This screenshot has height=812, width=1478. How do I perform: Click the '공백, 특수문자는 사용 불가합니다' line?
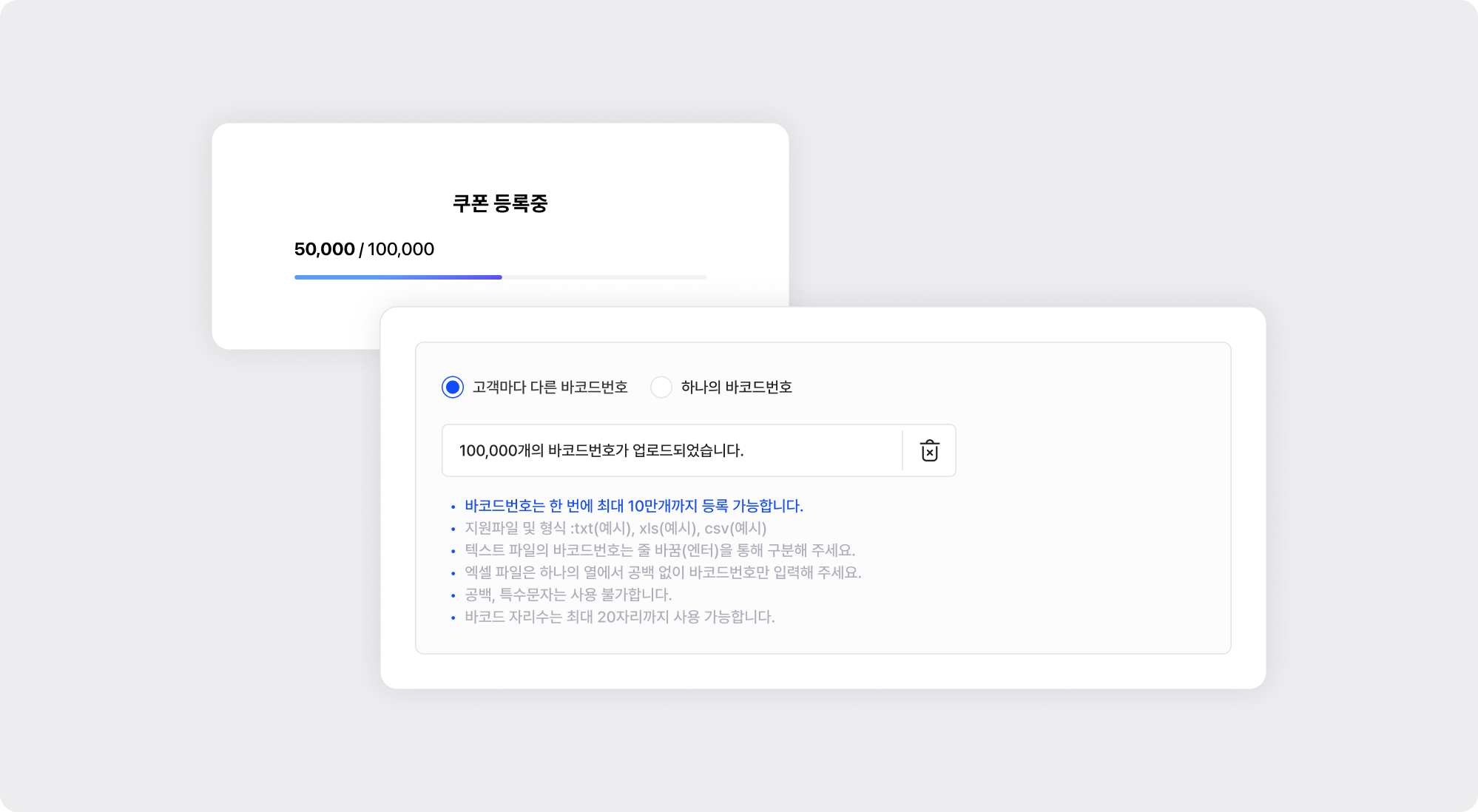567,595
